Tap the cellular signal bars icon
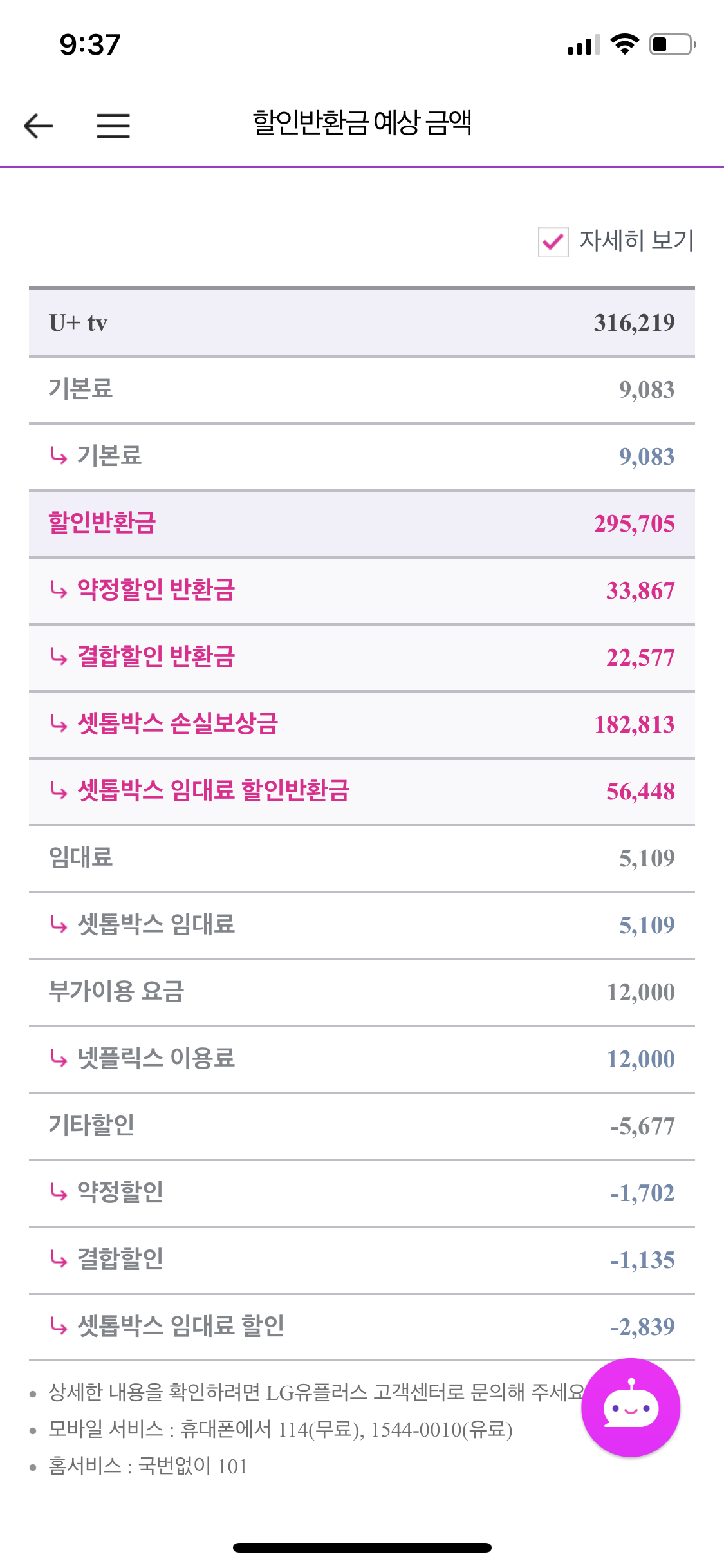The height and width of the screenshot is (1568, 724). tap(583, 46)
